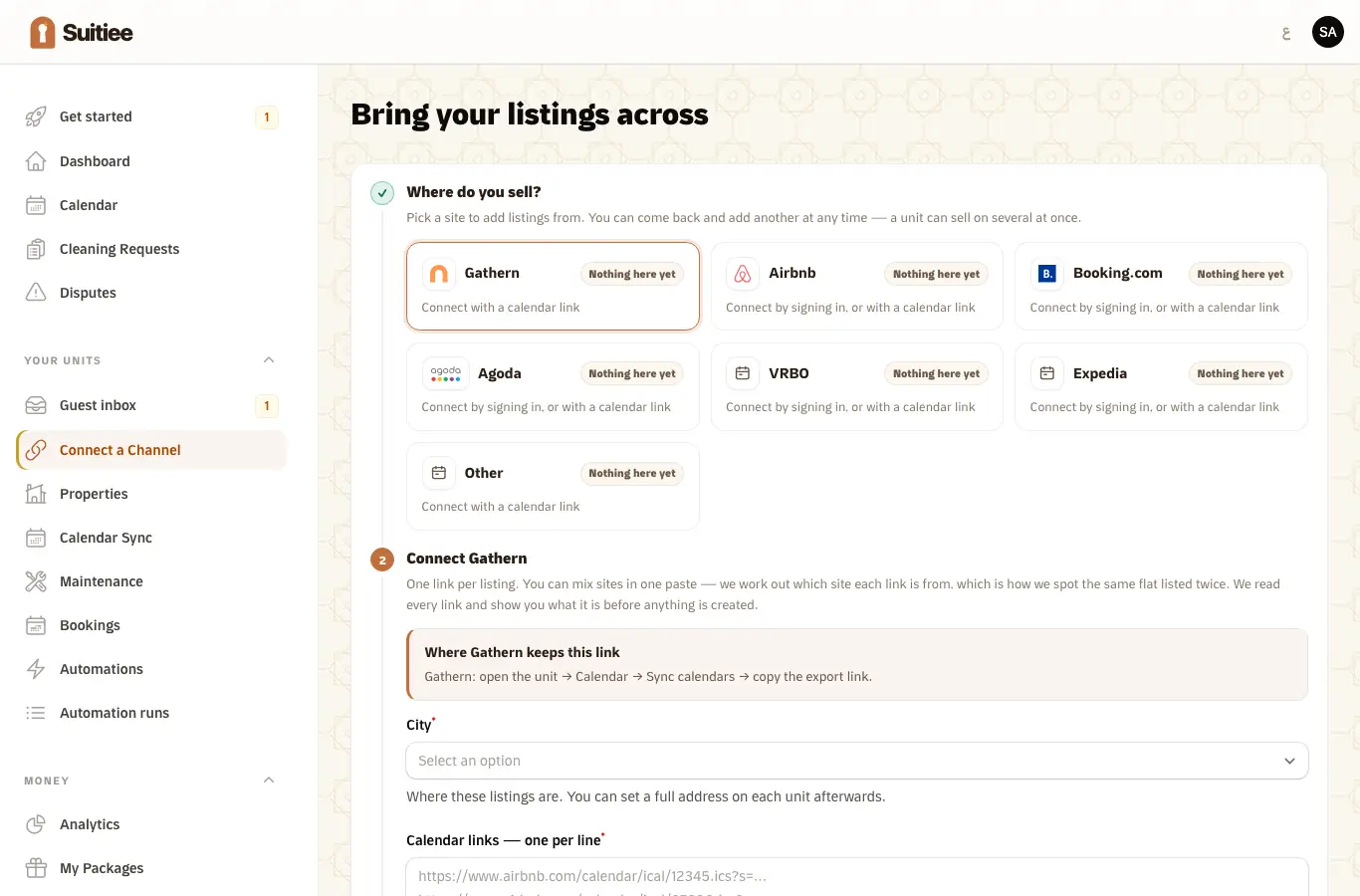Screen dimensions: 1360x896
Task: Open Calendar in the sidebar
Action: click(151, 205)
